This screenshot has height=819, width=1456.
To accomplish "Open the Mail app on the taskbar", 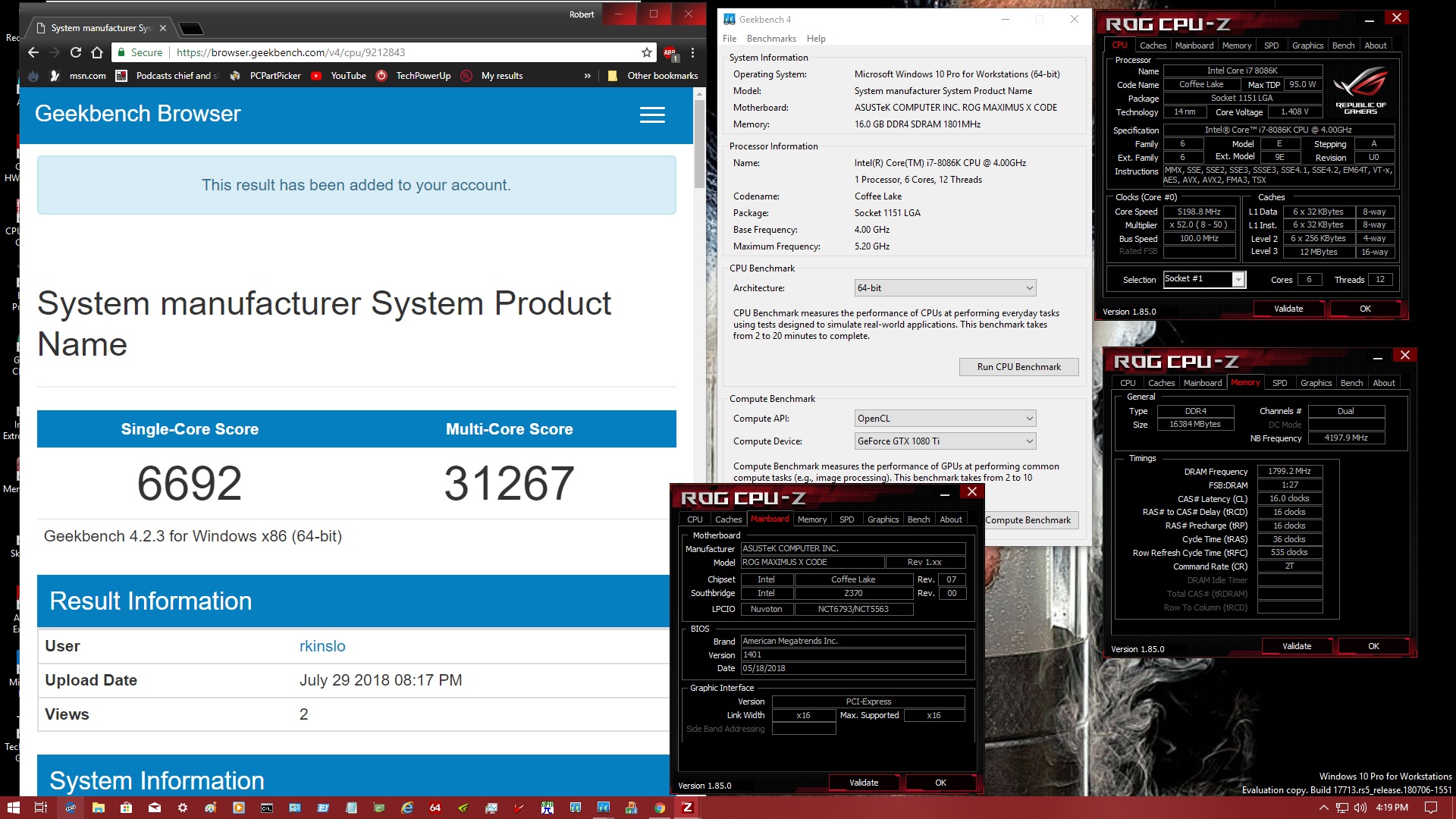I will click(155, 808).
